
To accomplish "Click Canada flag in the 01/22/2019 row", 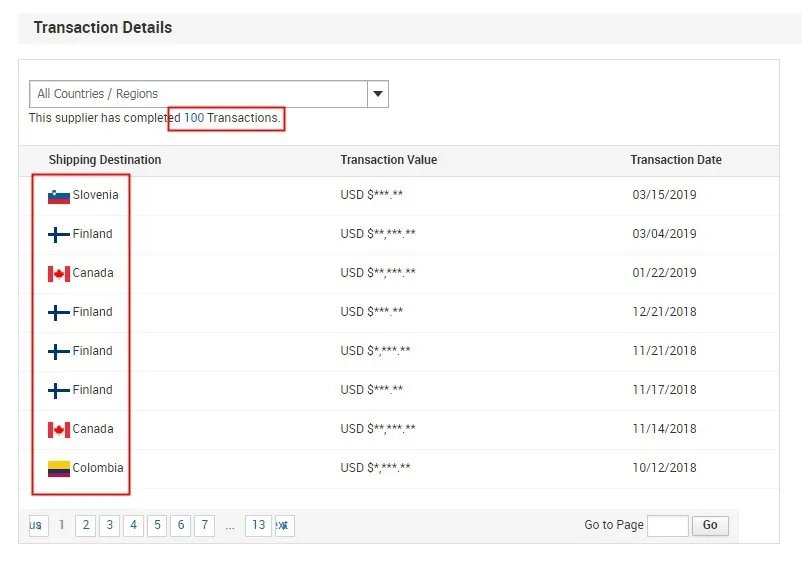I will tap(58, 274).
